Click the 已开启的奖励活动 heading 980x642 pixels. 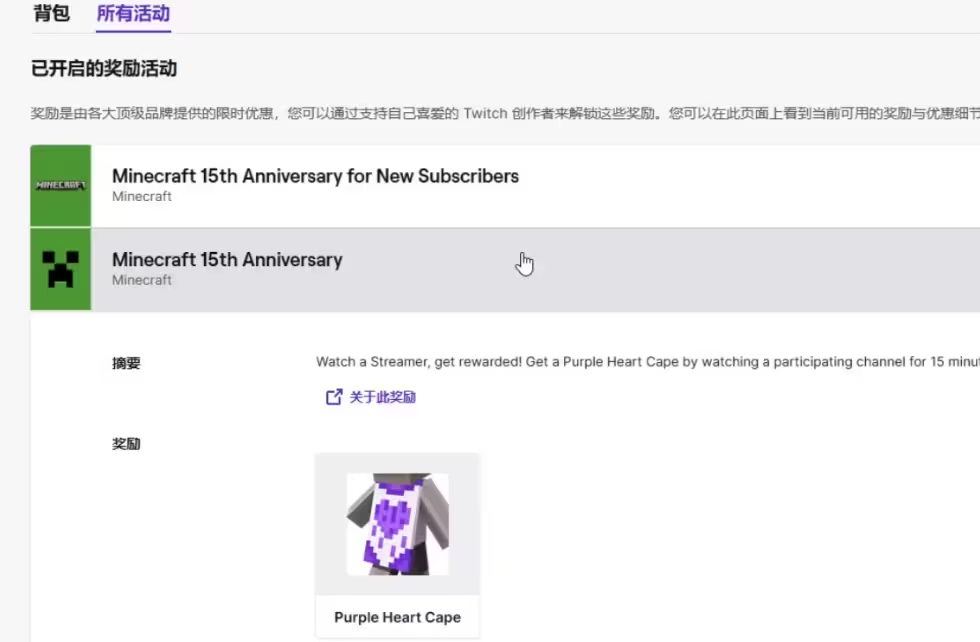point(104,68)
